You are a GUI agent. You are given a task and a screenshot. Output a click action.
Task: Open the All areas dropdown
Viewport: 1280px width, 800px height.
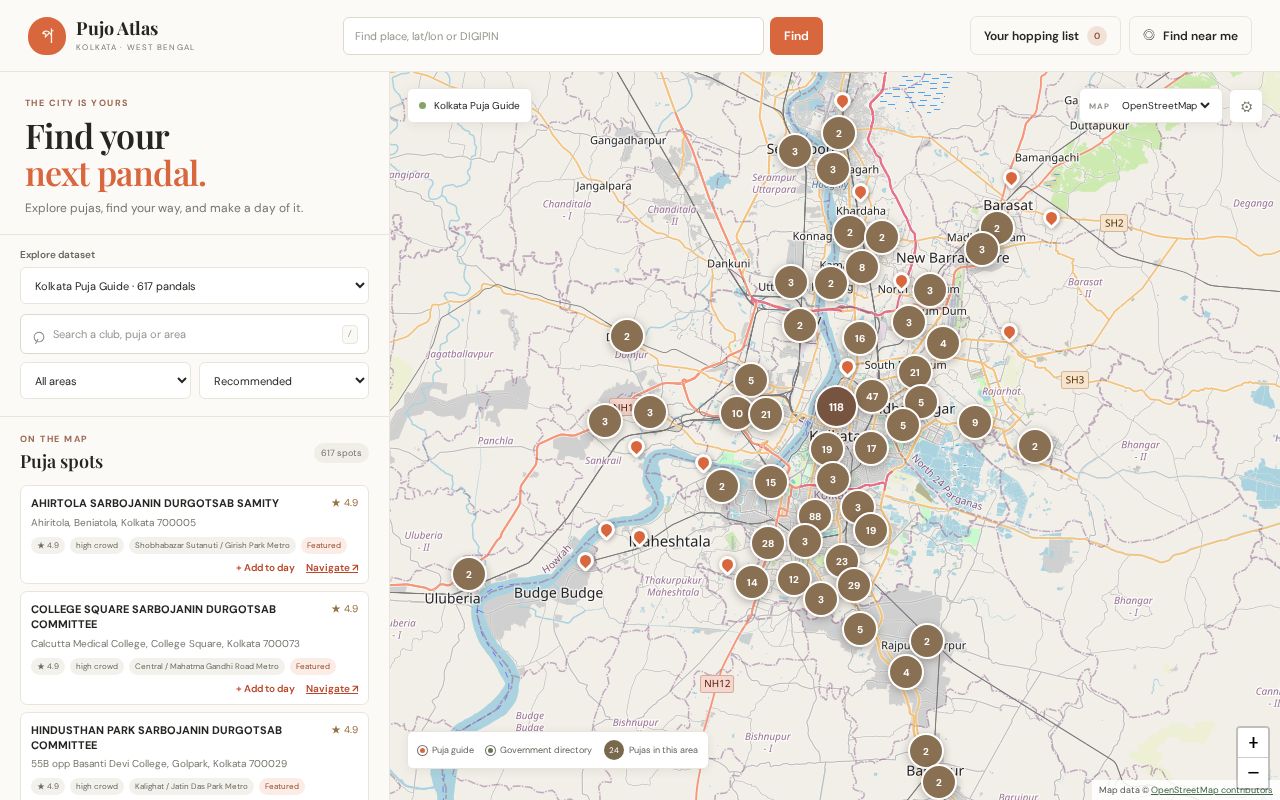(105, 381)
